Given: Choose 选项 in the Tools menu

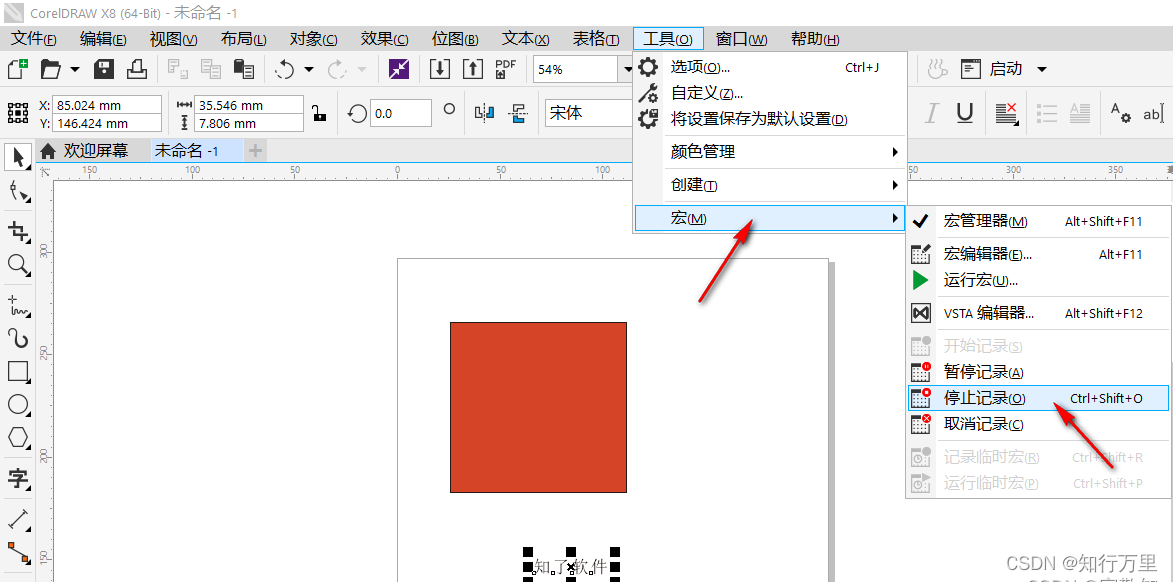Looking at the screenshot, I should [770, 67].
